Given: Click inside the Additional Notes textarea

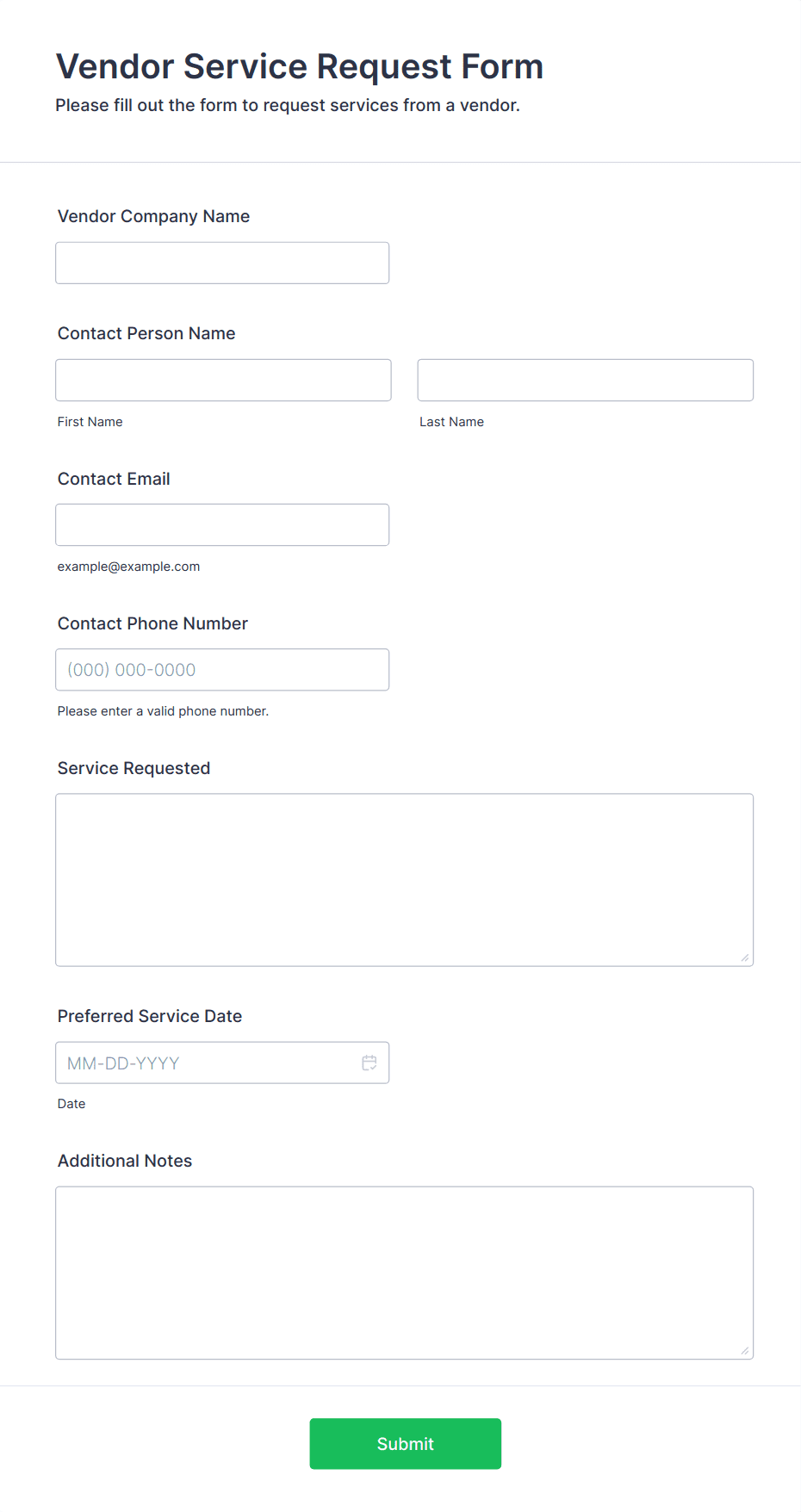Looking at the screenshot, I should (405, 1273).
